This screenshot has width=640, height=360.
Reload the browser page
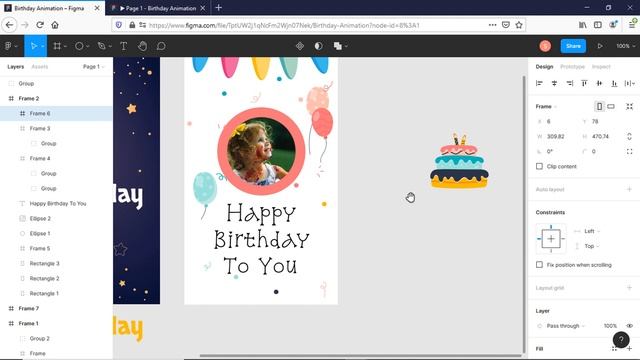click(40, 25)
